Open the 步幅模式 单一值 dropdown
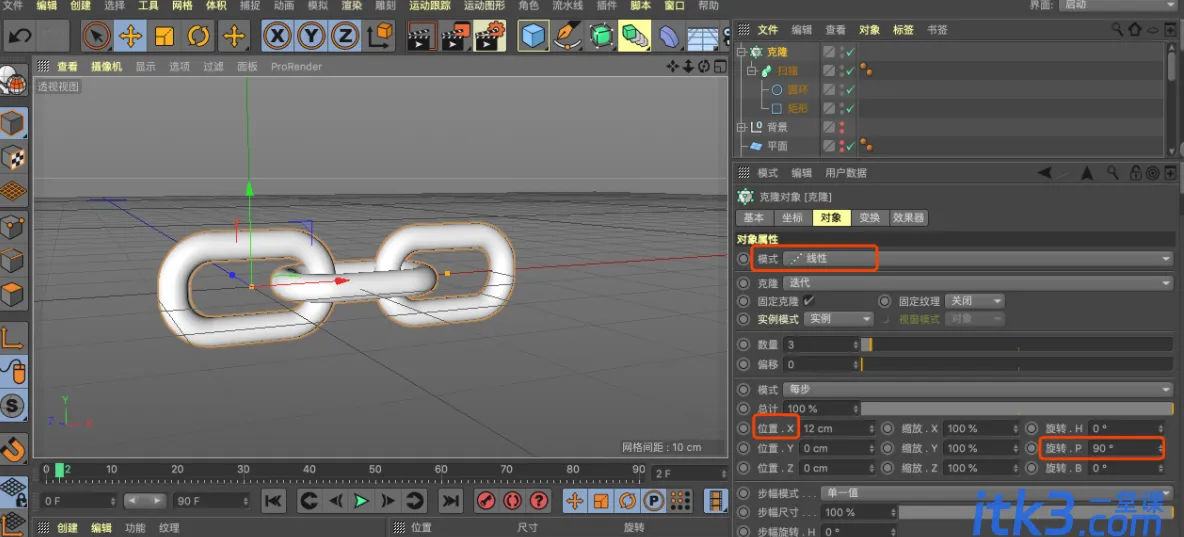Screen dimensions: 1184x537 997,492
